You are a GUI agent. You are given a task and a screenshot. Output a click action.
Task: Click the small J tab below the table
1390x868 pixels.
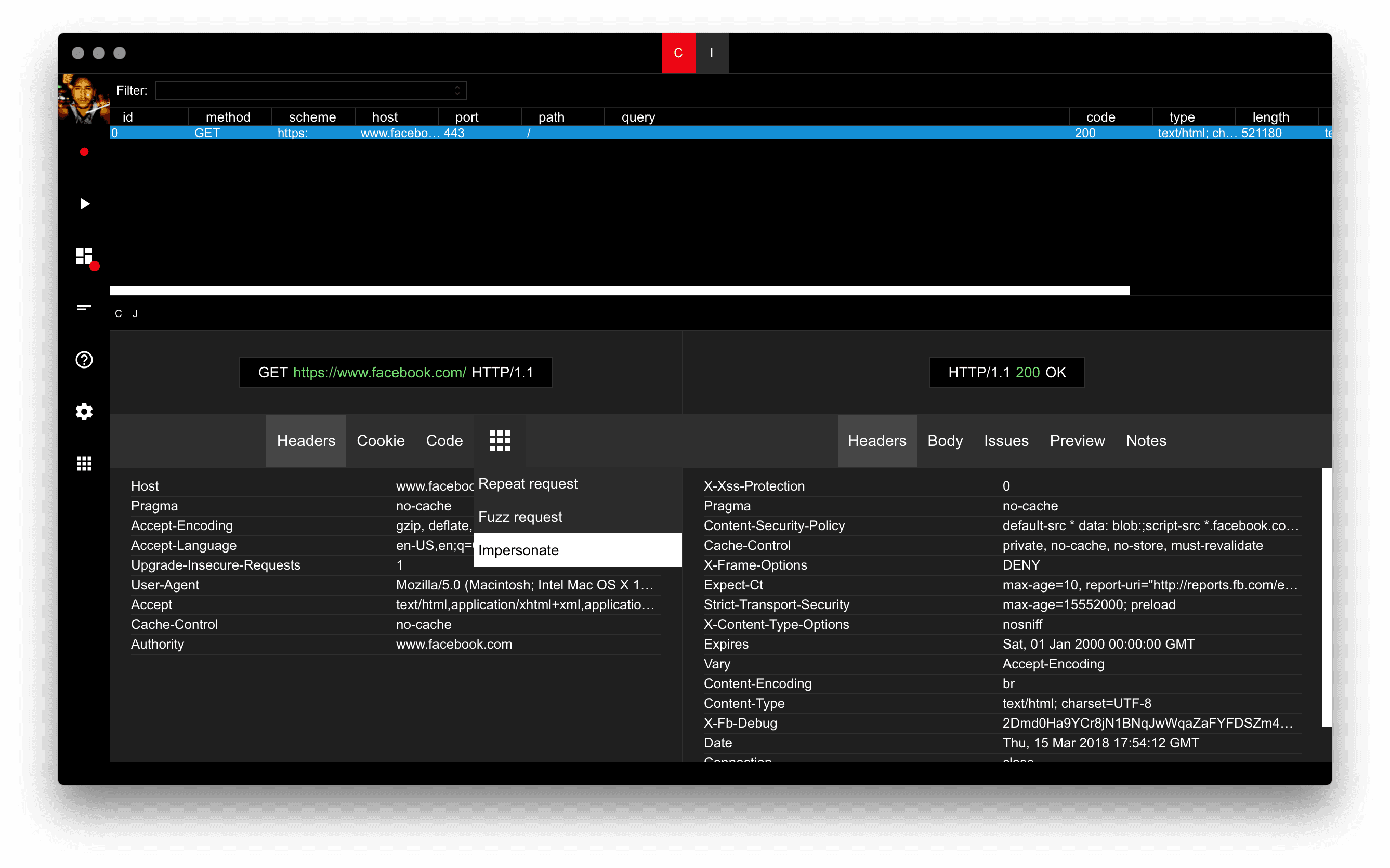(x=135, y=313)
